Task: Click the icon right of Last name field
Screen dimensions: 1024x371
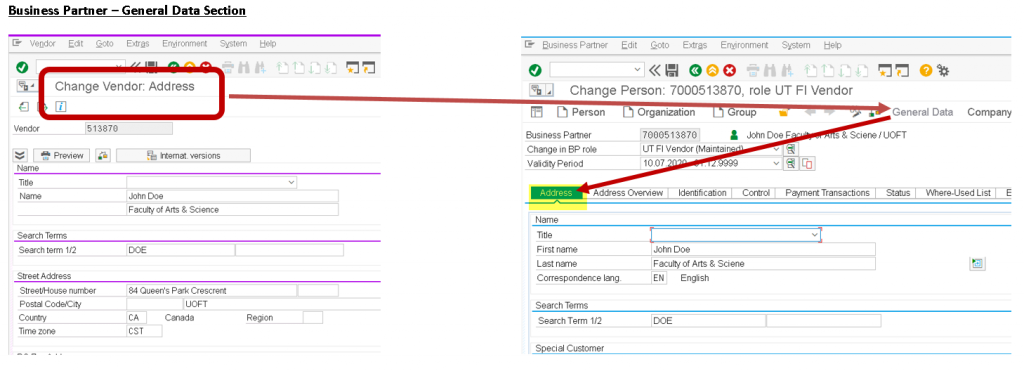Action: pos(977,263)
